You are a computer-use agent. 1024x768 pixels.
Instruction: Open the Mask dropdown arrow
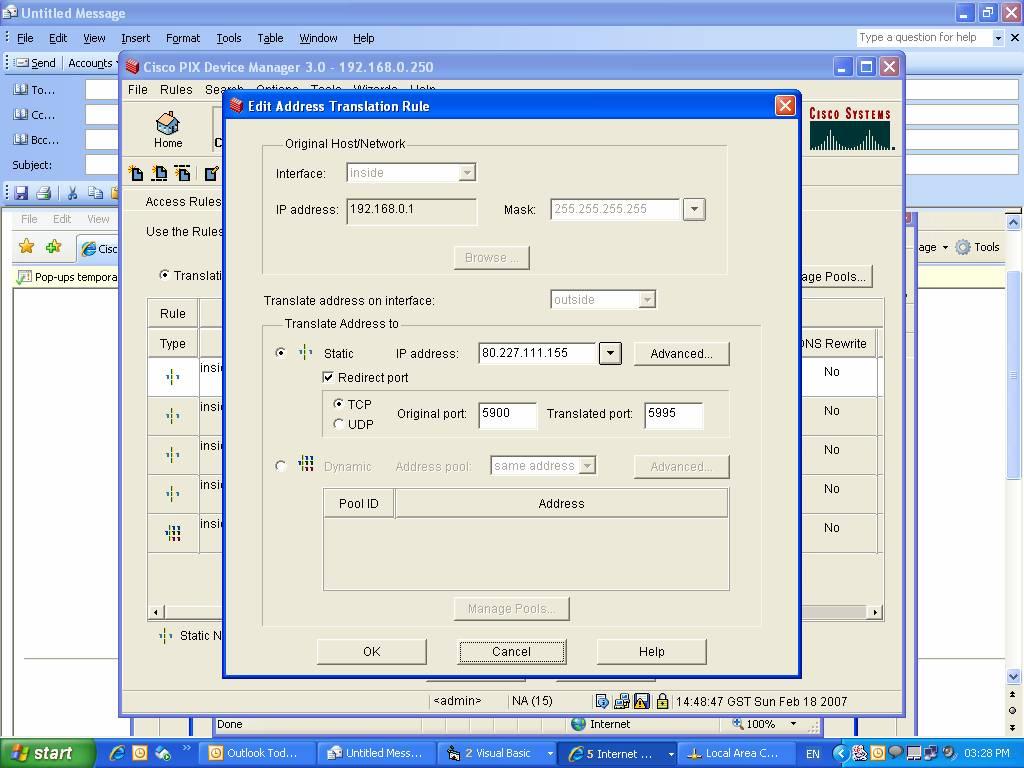tap(693, 210)
